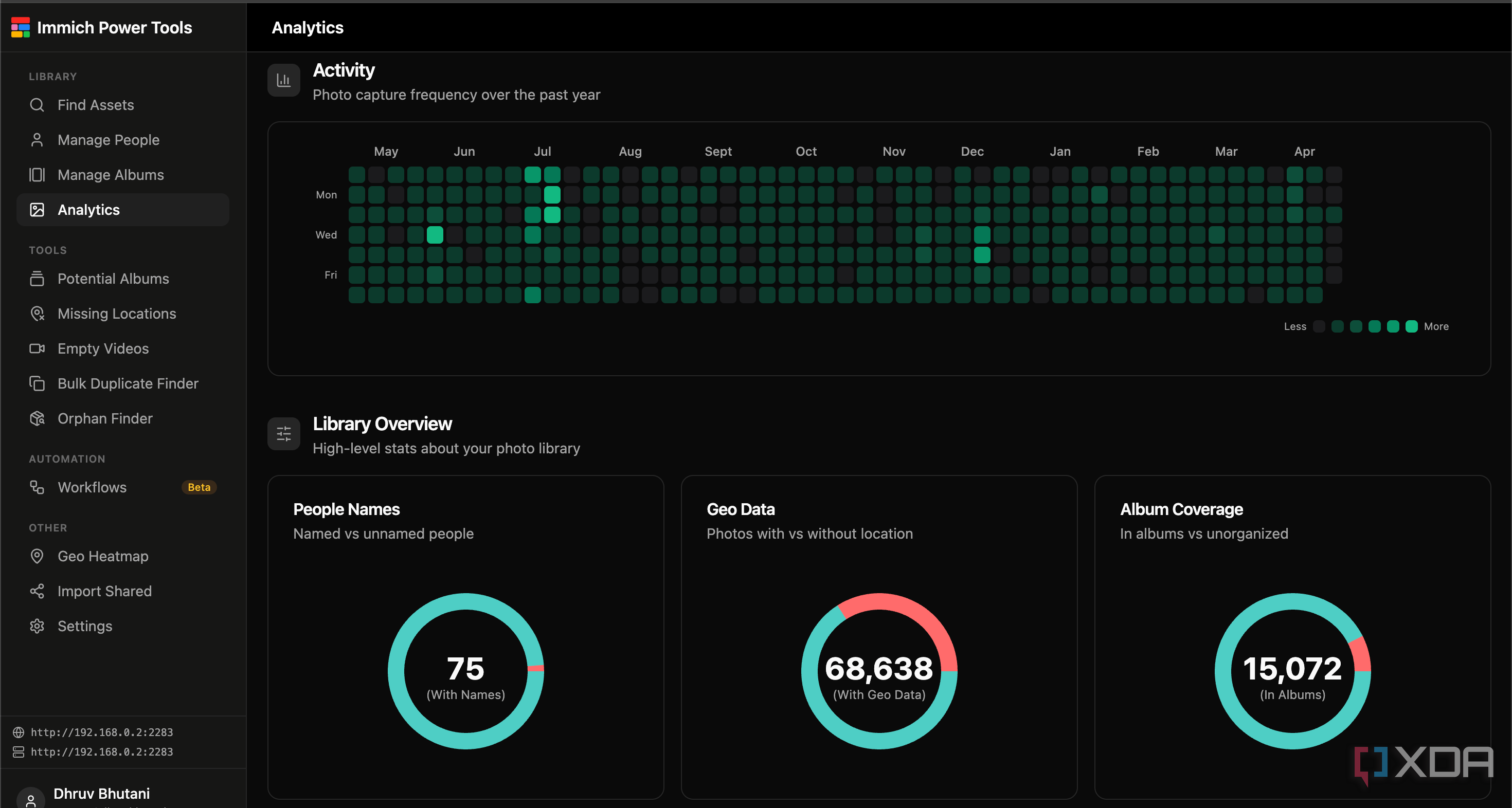Click the Beta badge next to Workflows

click(199, 488)
